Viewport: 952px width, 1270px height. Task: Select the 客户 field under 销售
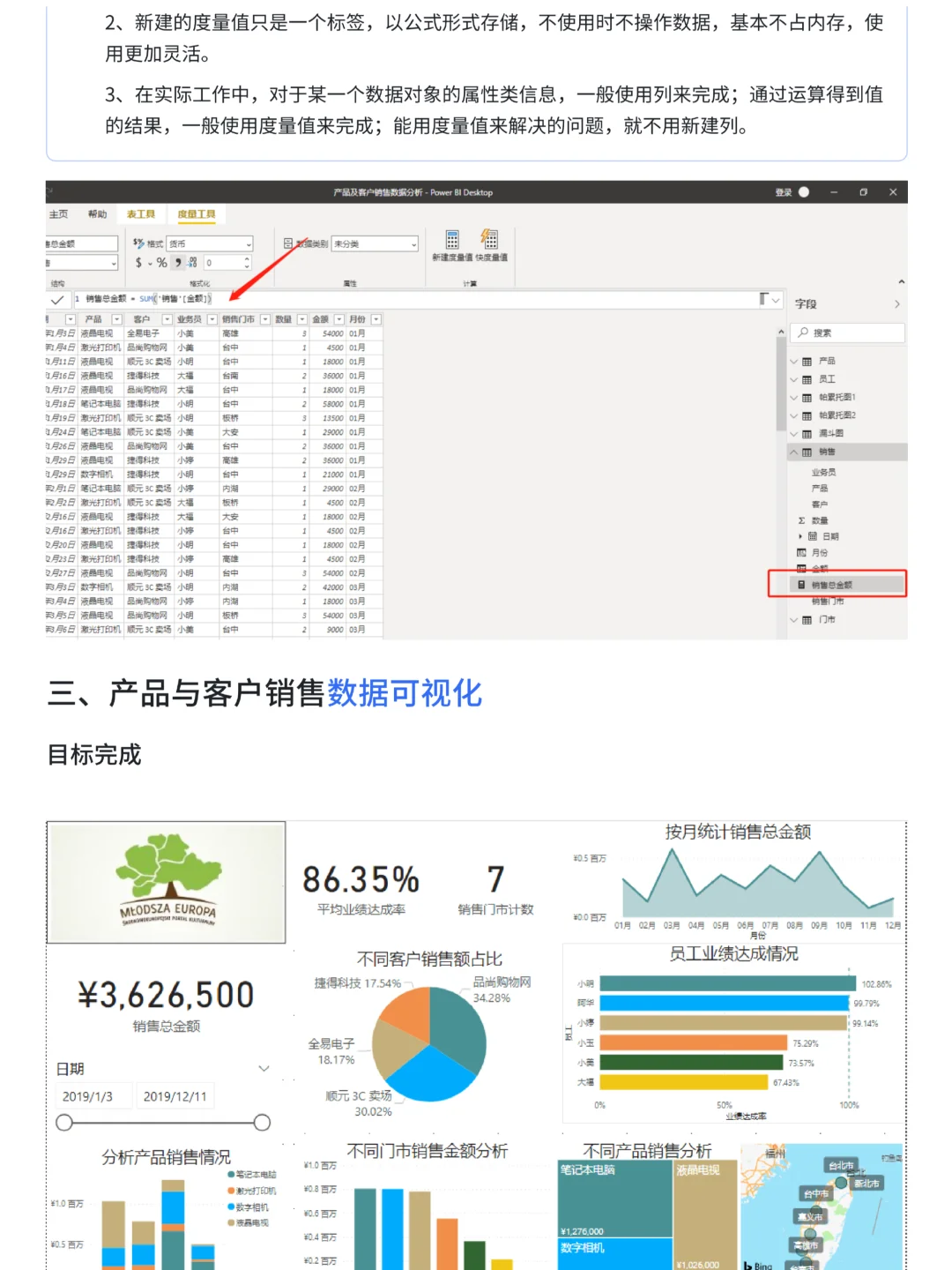[x=819, y=504]
